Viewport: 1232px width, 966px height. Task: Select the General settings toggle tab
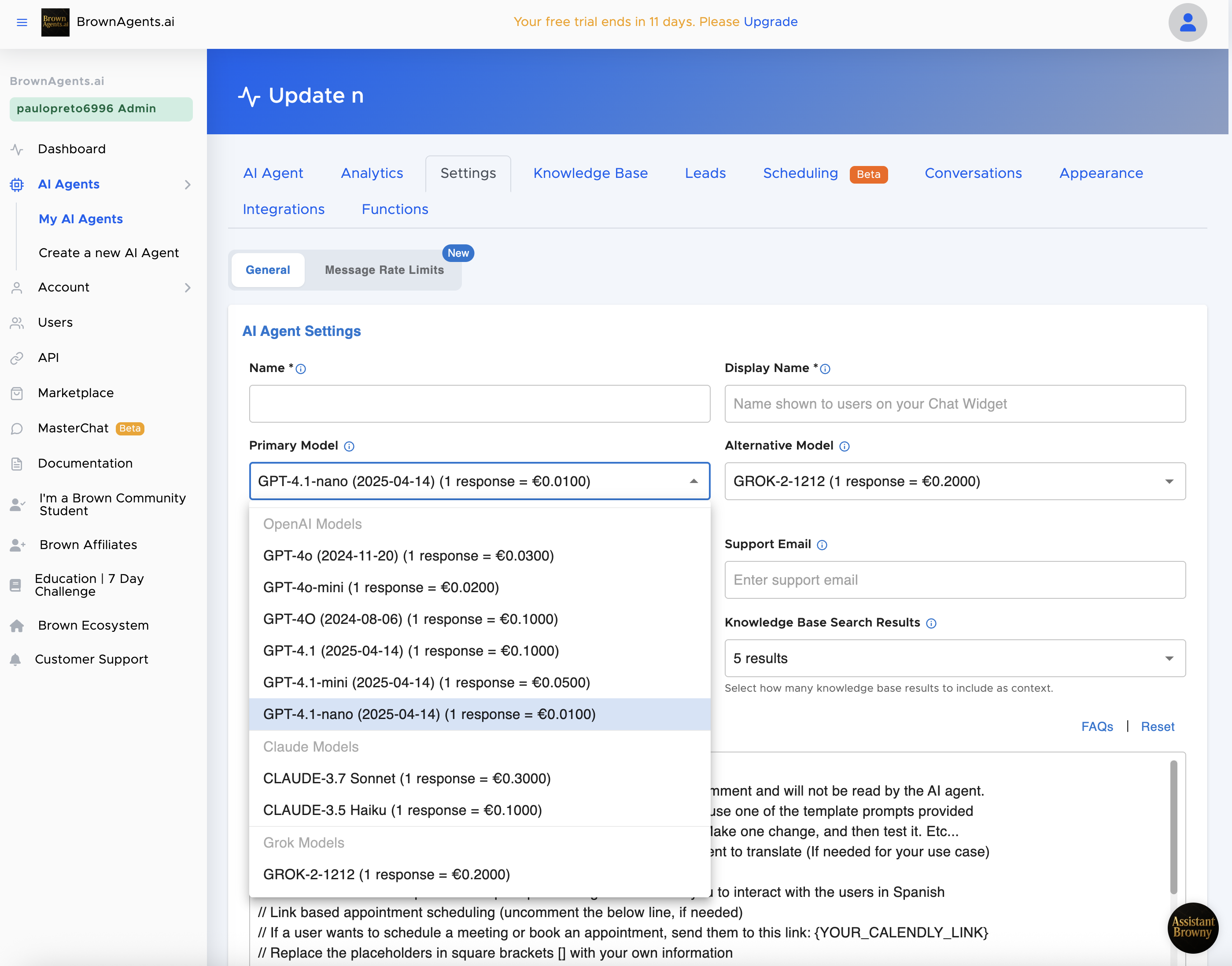268,270
